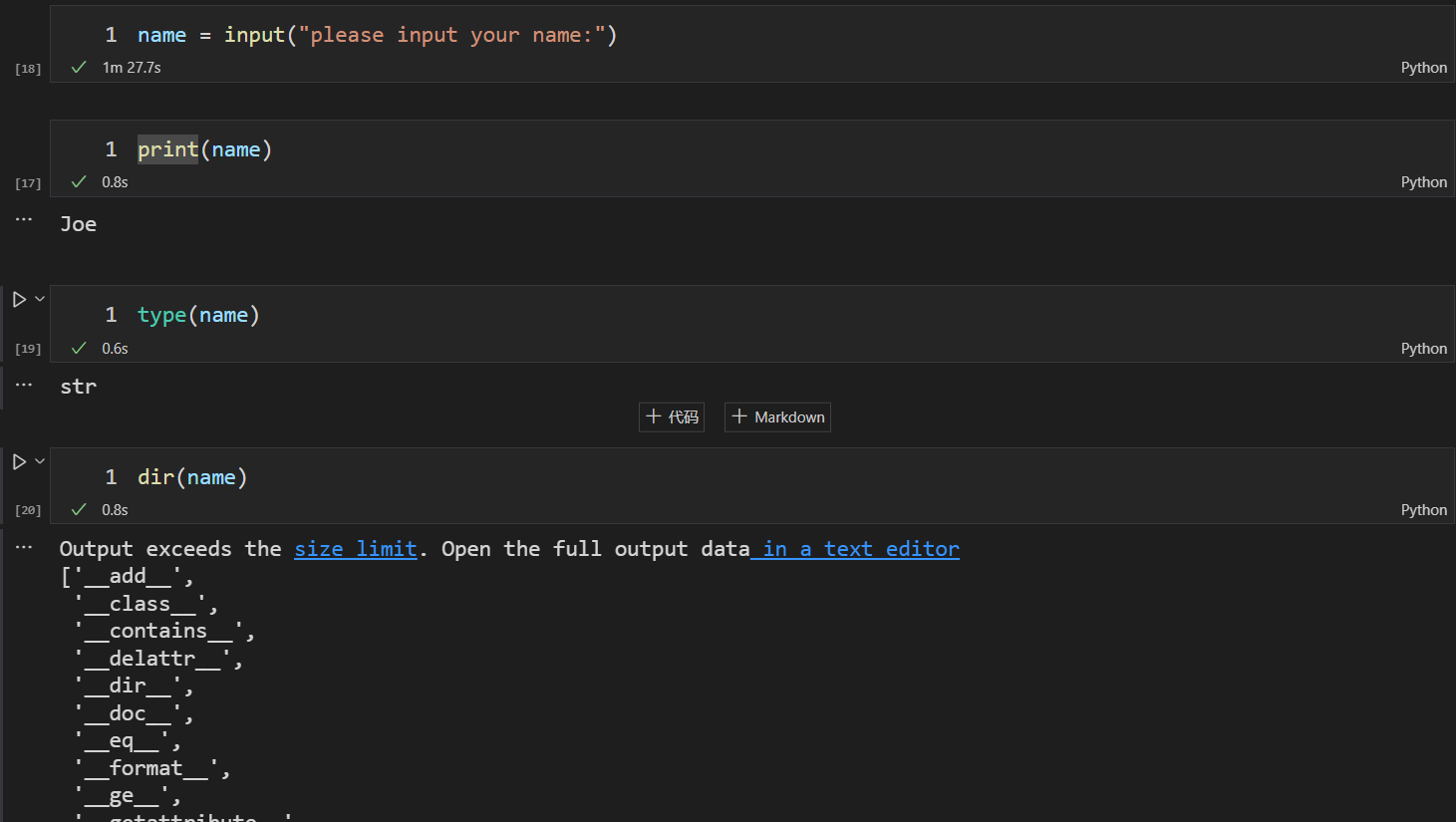The width and height of the screenshot is (1456, 822).
Task: Open full output in a text editor
Action: 855,549
